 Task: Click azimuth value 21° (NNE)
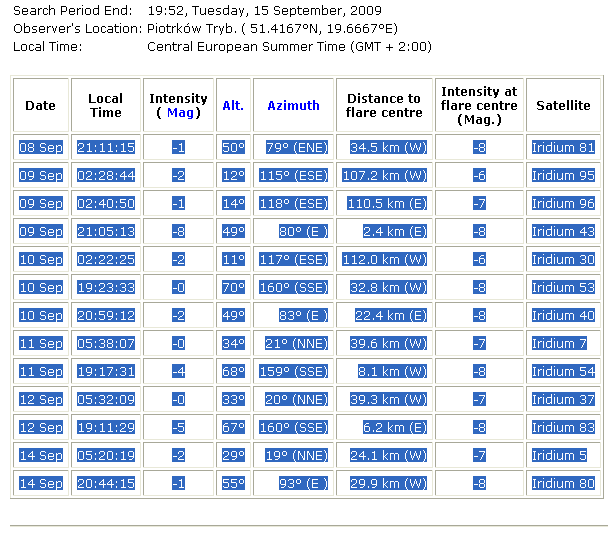[296, 343]
